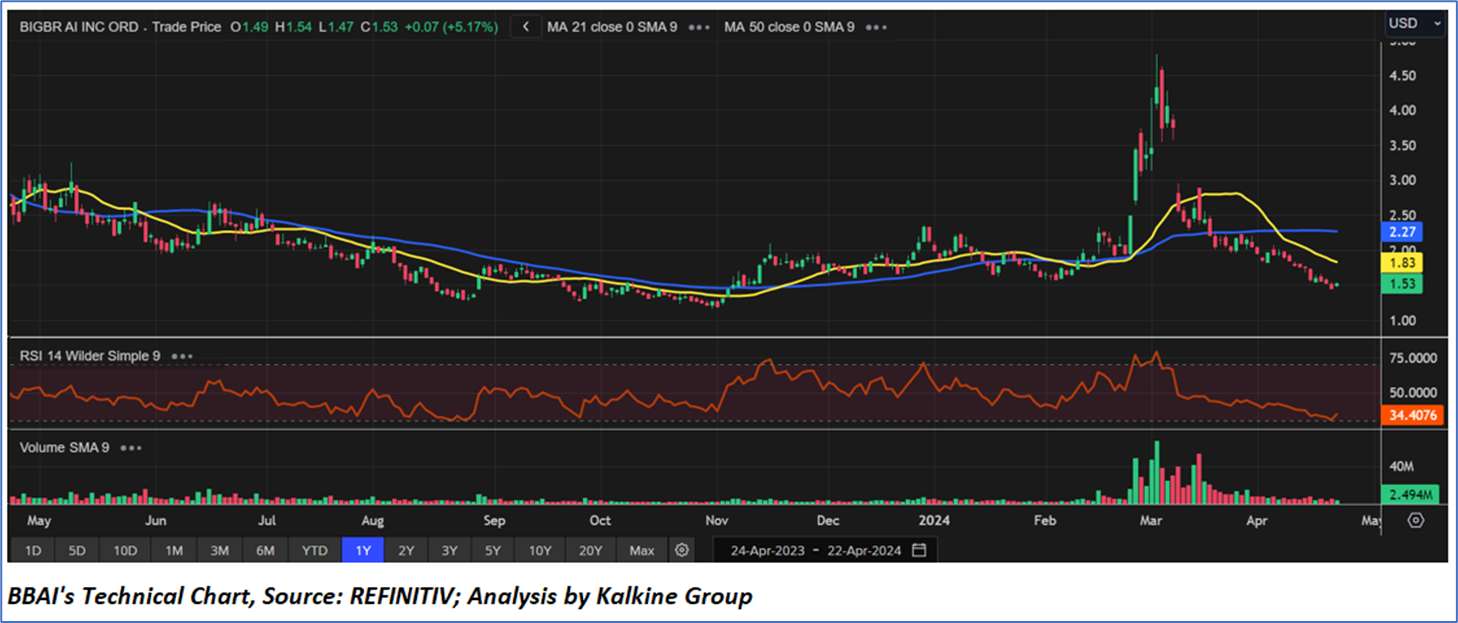Collapse the indicator legend with the chevron button
This screenshot has width=1458, height=623.
[x=526, y=27]
